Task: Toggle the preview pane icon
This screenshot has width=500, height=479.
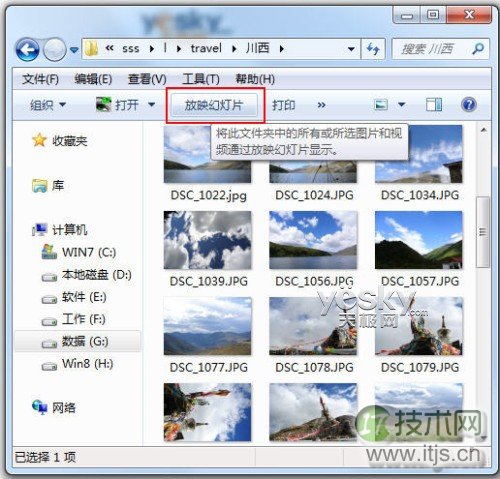Action: (x=434, y=105)
